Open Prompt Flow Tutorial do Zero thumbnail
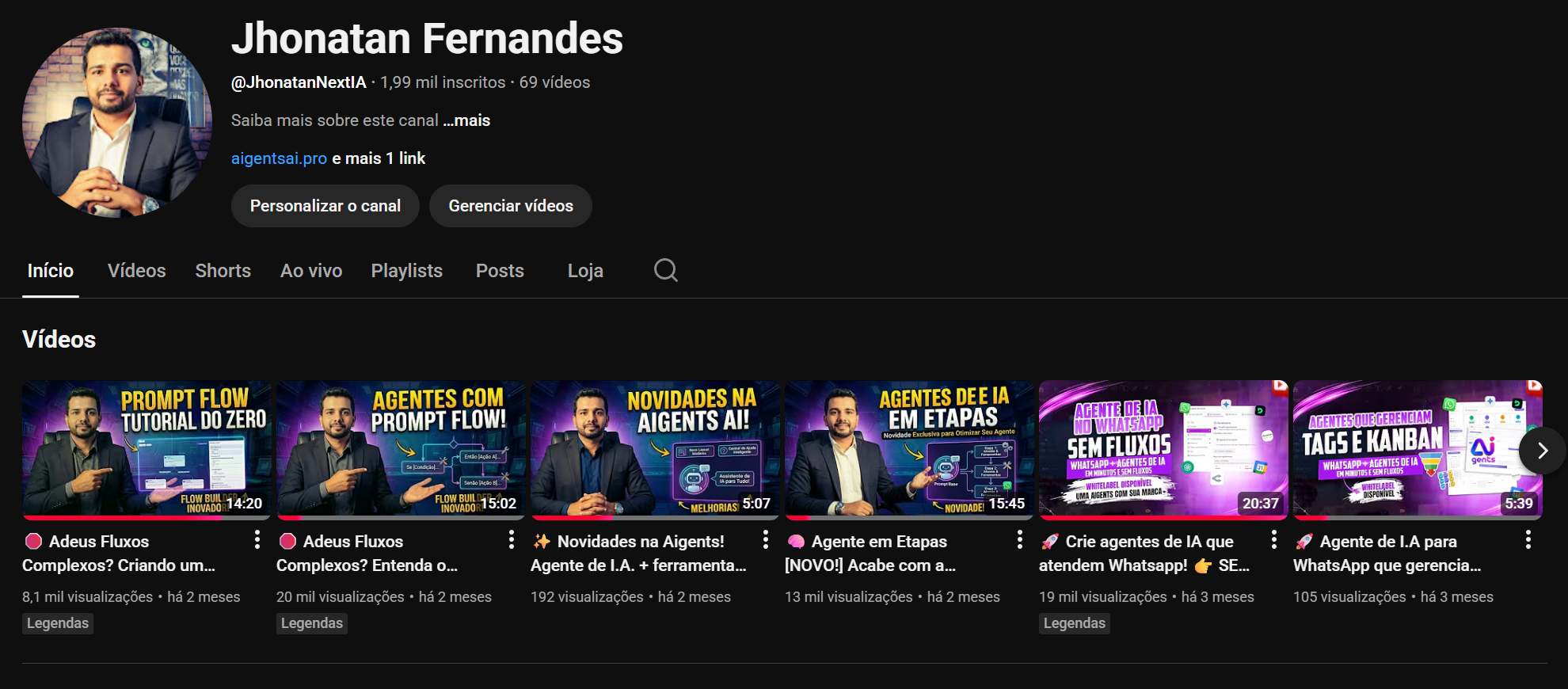This screenshot has height=689, width=1568. (147, 449)
